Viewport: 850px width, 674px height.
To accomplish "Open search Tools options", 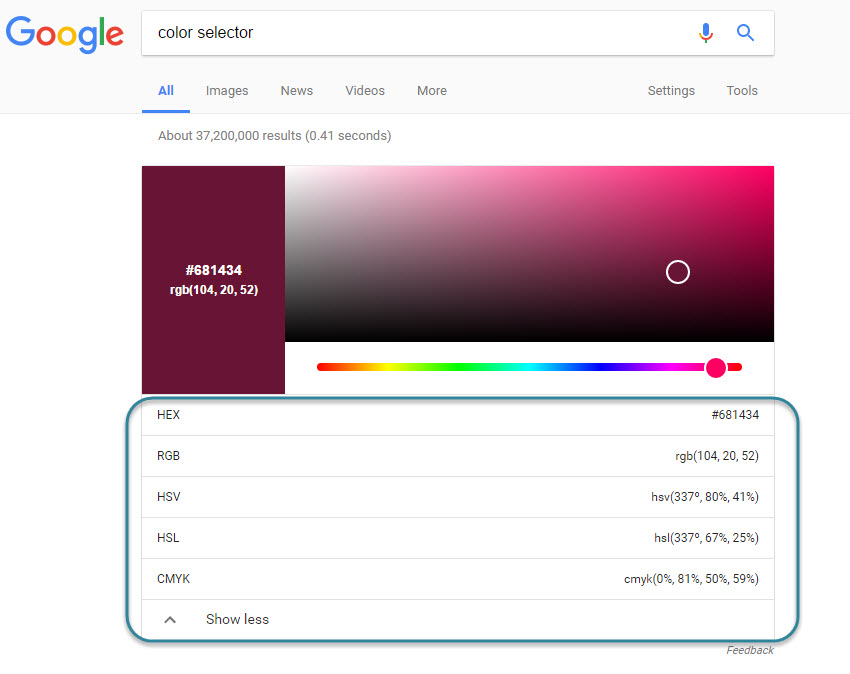I will [x=742, y=91].
